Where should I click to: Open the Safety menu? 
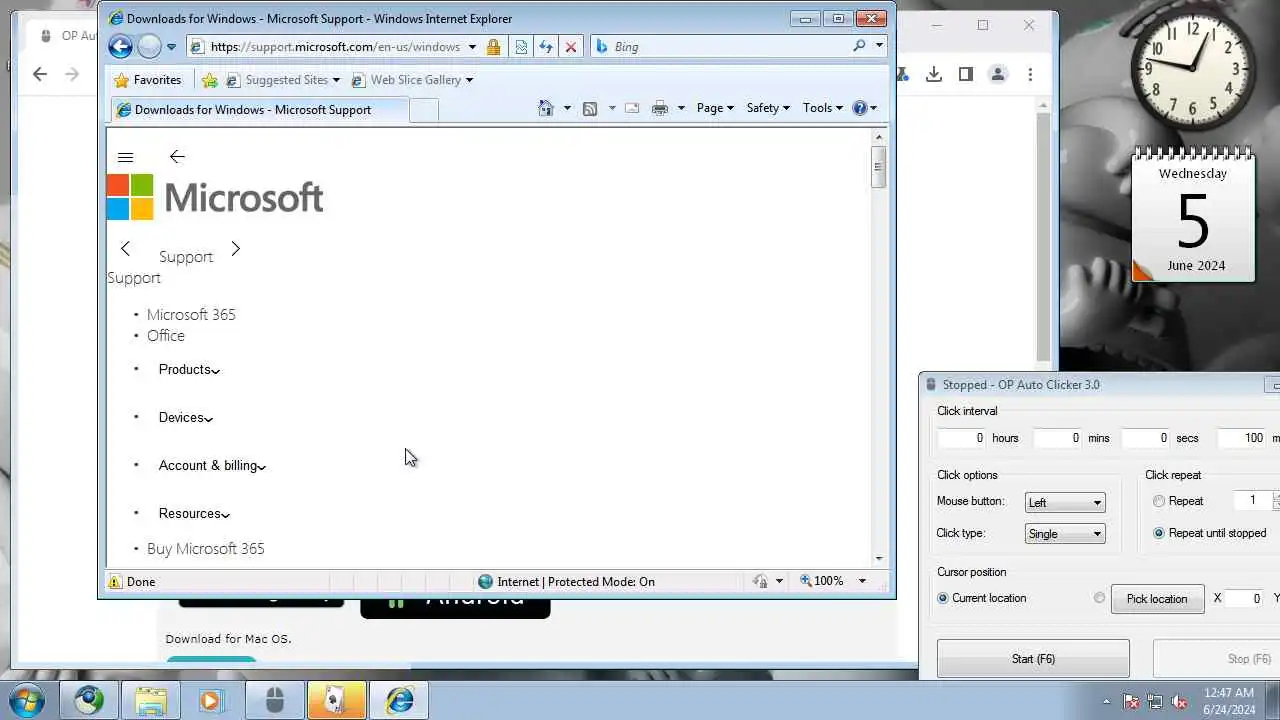pos(768,108)
